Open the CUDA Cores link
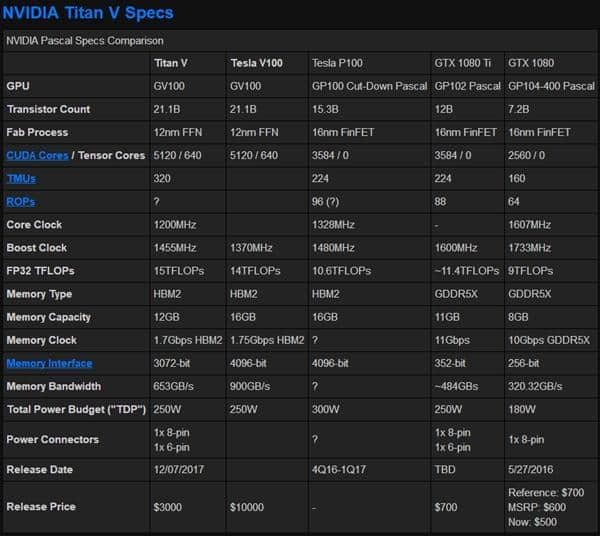 pos(38,155)
